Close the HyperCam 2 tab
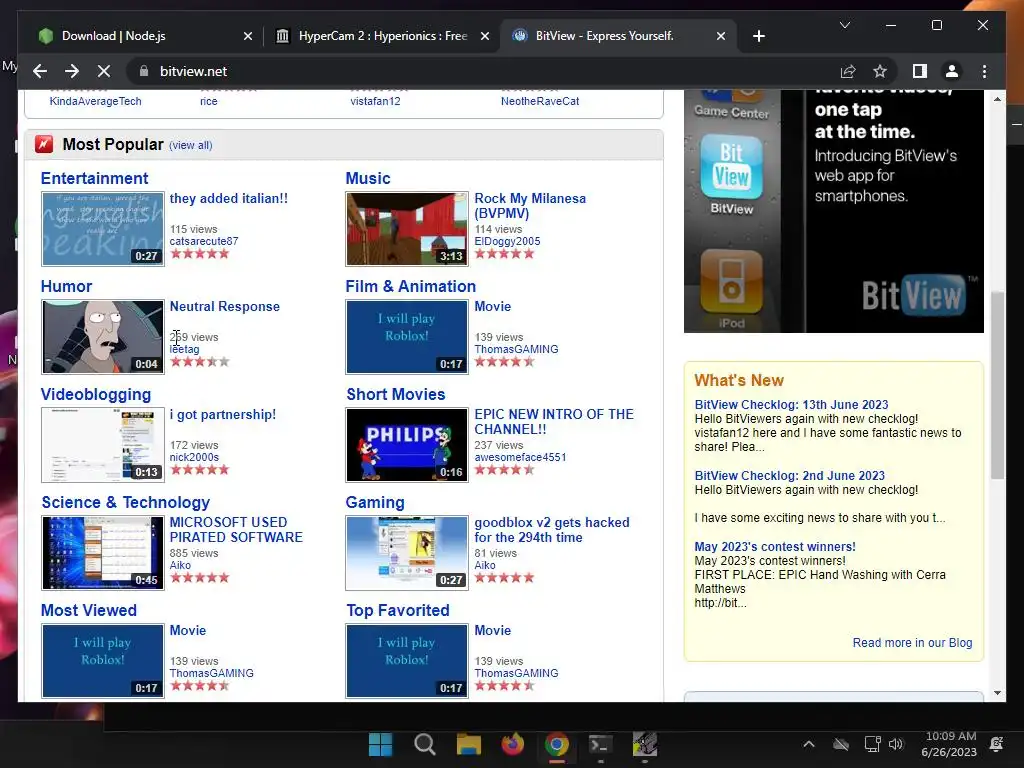 (x=485, y=37)
